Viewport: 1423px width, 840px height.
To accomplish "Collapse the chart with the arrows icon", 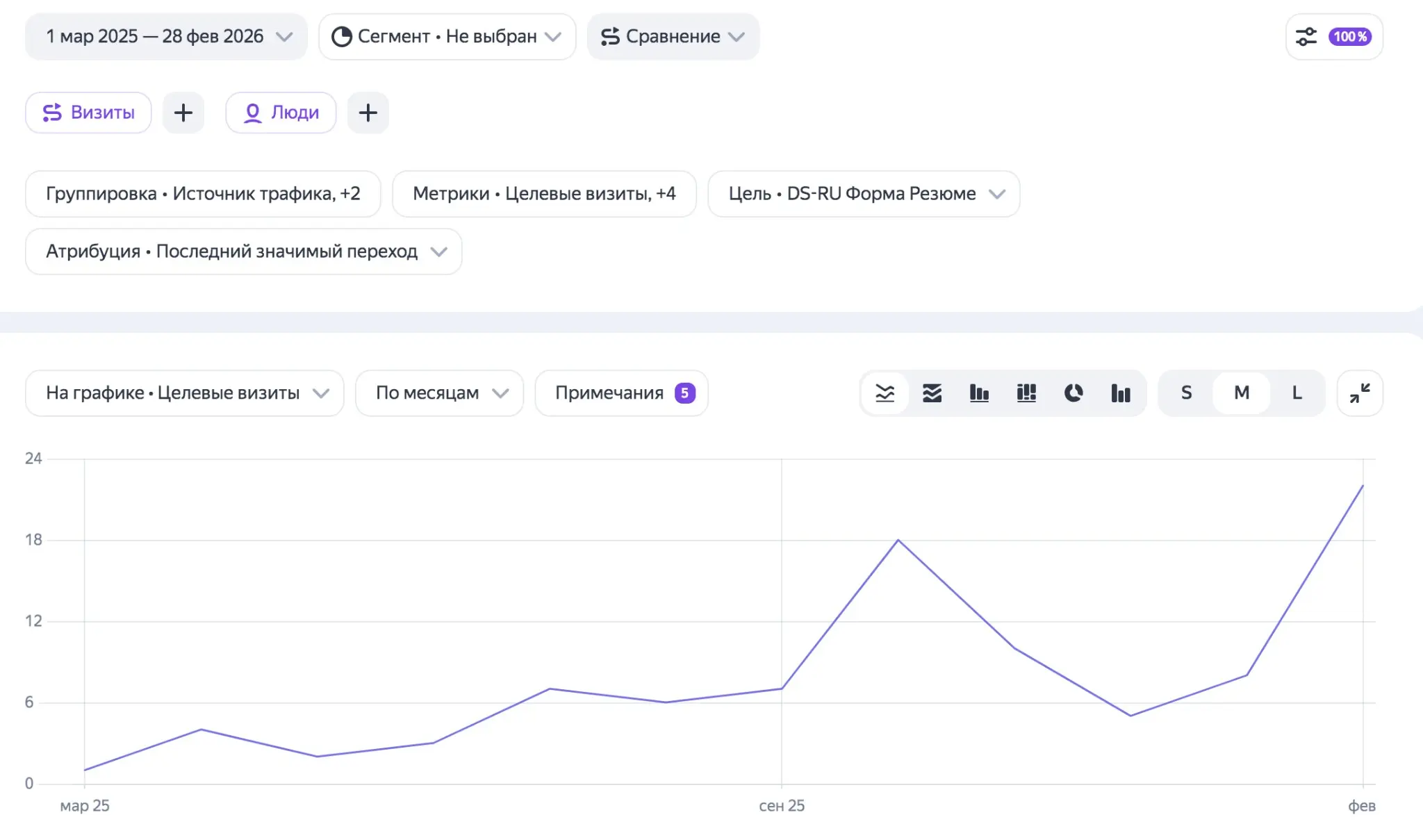I will [x=1360, y=393].
